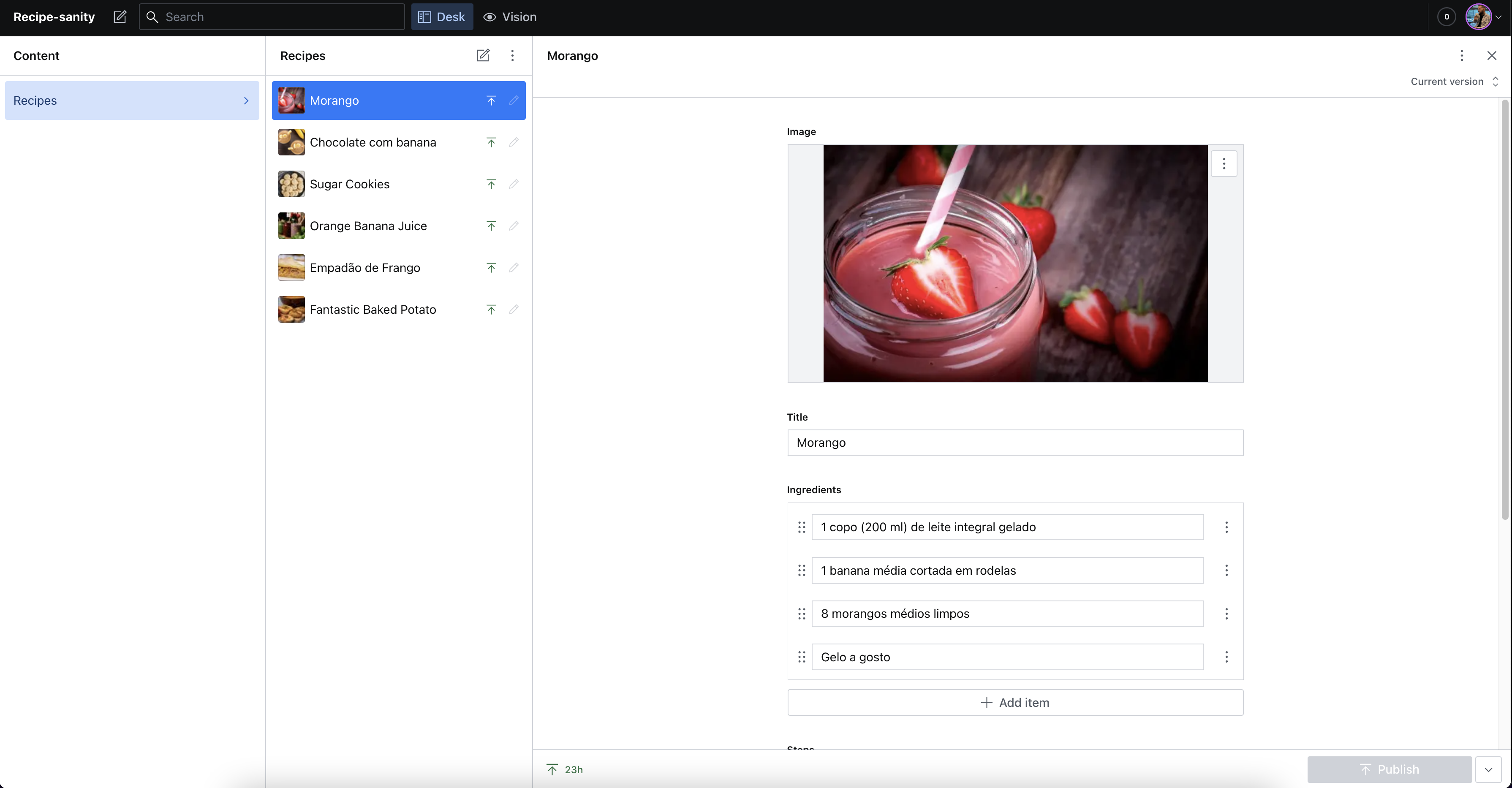Click the strawberry smoothie image preview
This screenshot has height=788, width=1512.
tap(1015, 264)
